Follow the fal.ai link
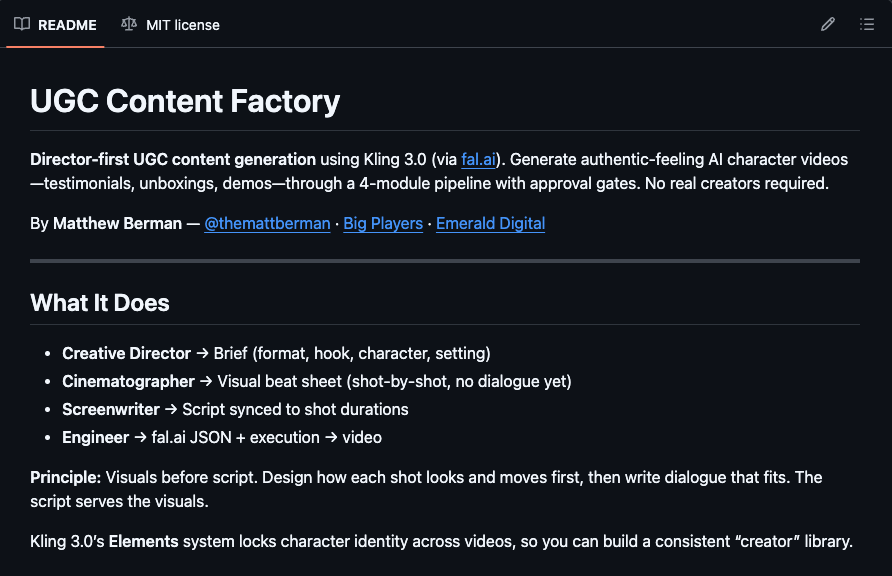 [478, 159]
